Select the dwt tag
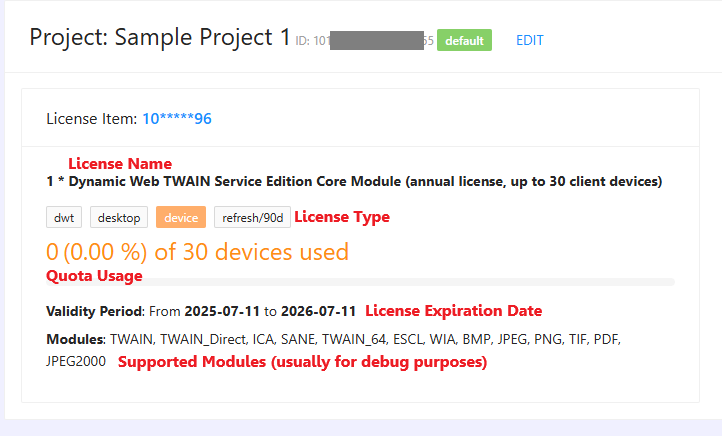 tap(64, 217)
